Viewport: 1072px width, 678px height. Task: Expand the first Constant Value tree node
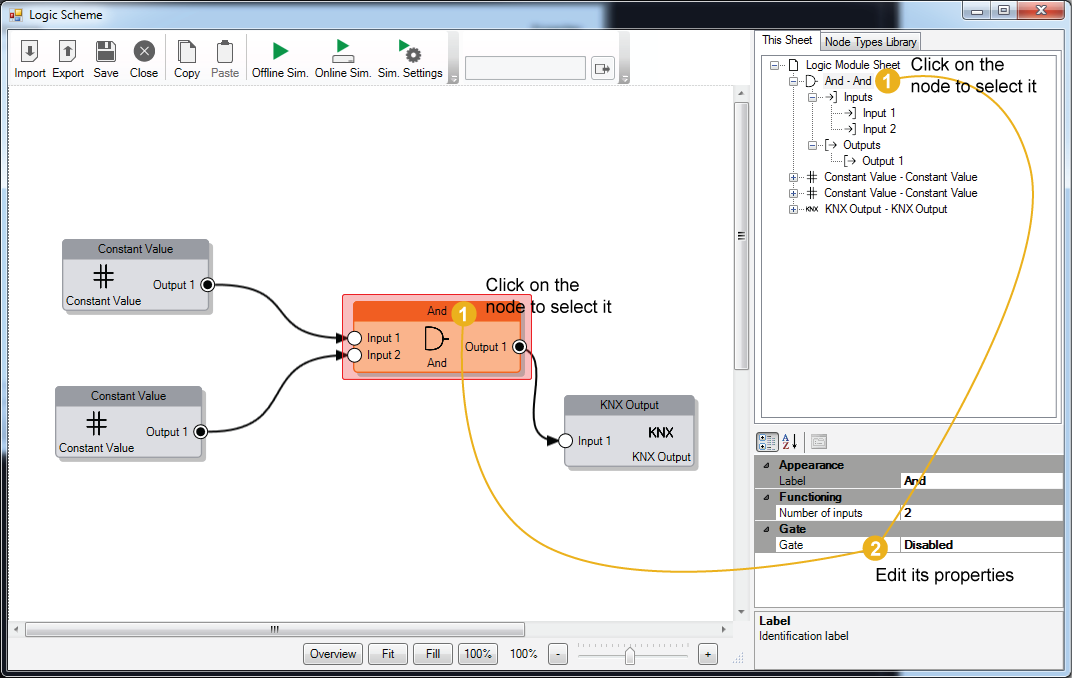point(793,177)
